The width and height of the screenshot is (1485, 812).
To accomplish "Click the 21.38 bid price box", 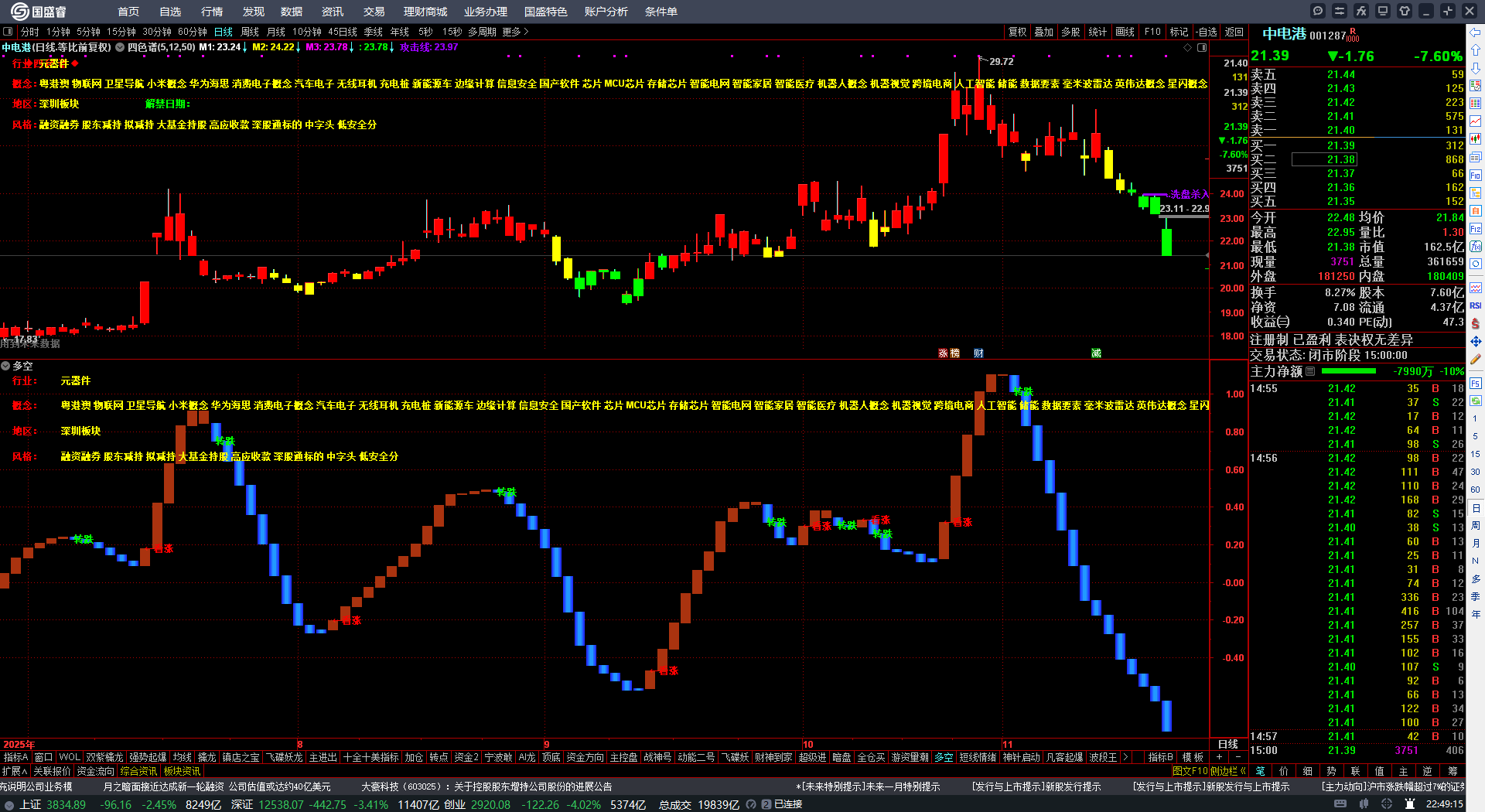I will [1323, 159].
